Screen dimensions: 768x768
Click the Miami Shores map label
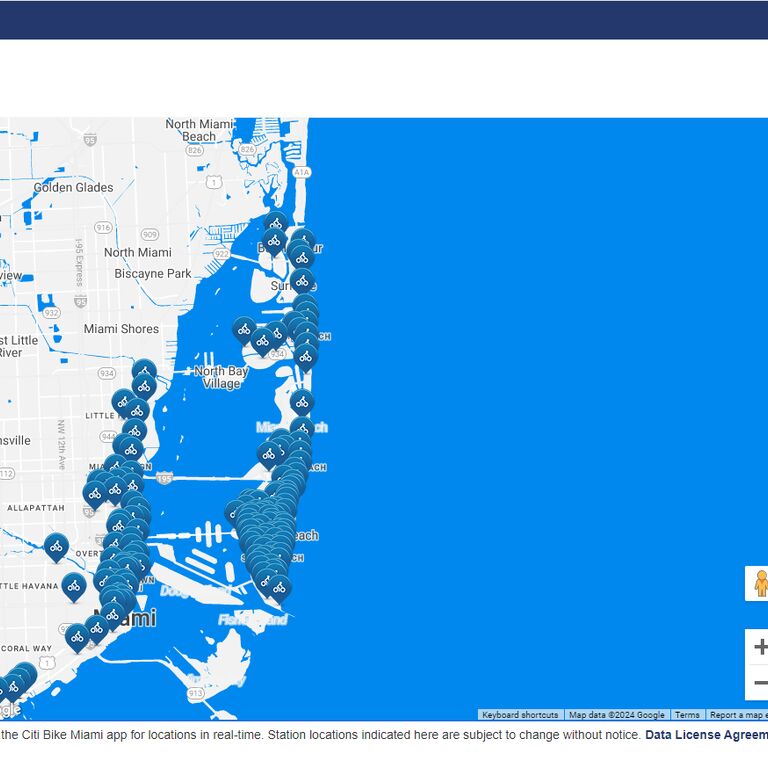pyautogui.click(x=121, y=329)
